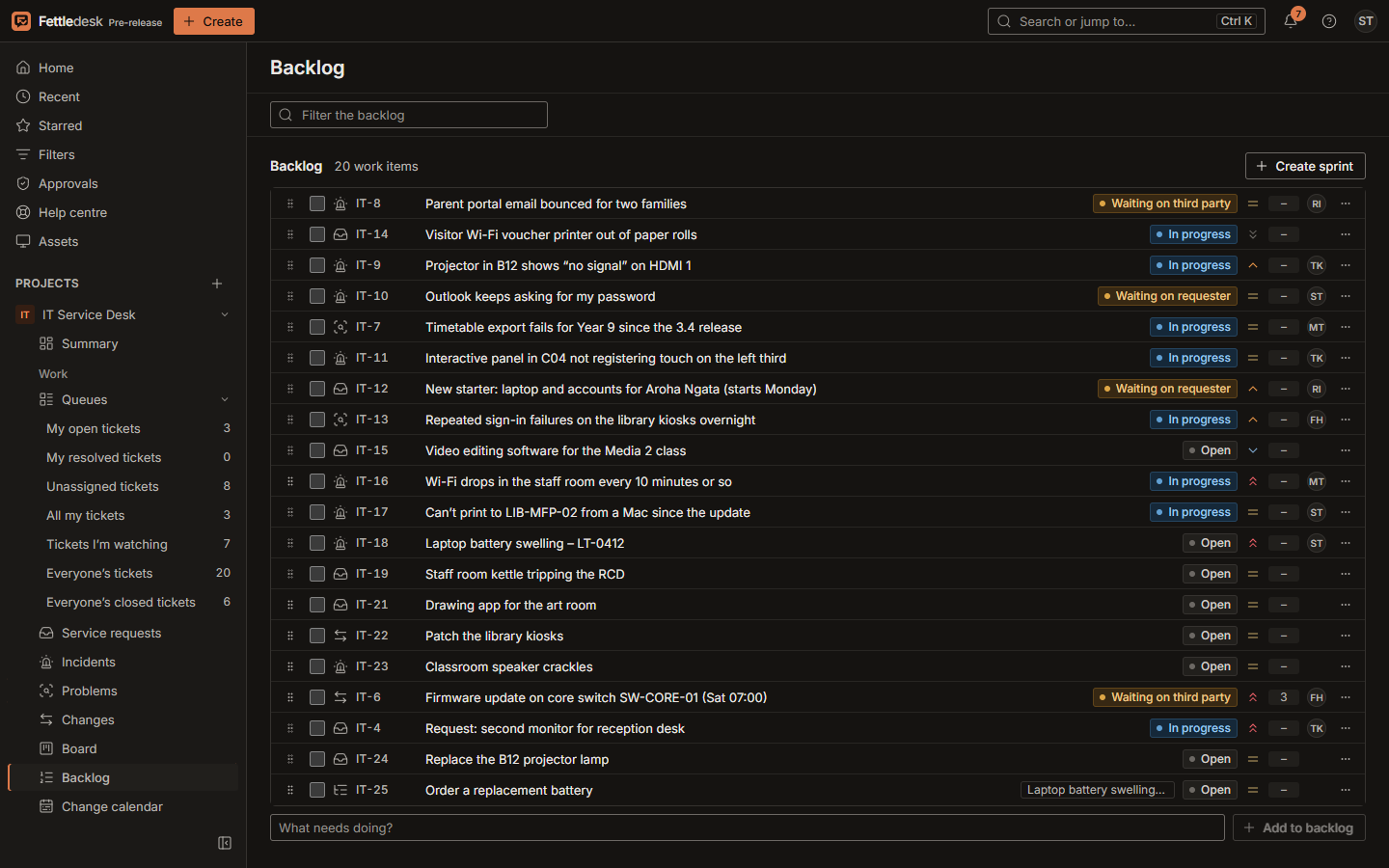Viewport: 1389px width, 868px height.
Task: Open the Board view
Action: pyautogui.click(x=123, y=748)
